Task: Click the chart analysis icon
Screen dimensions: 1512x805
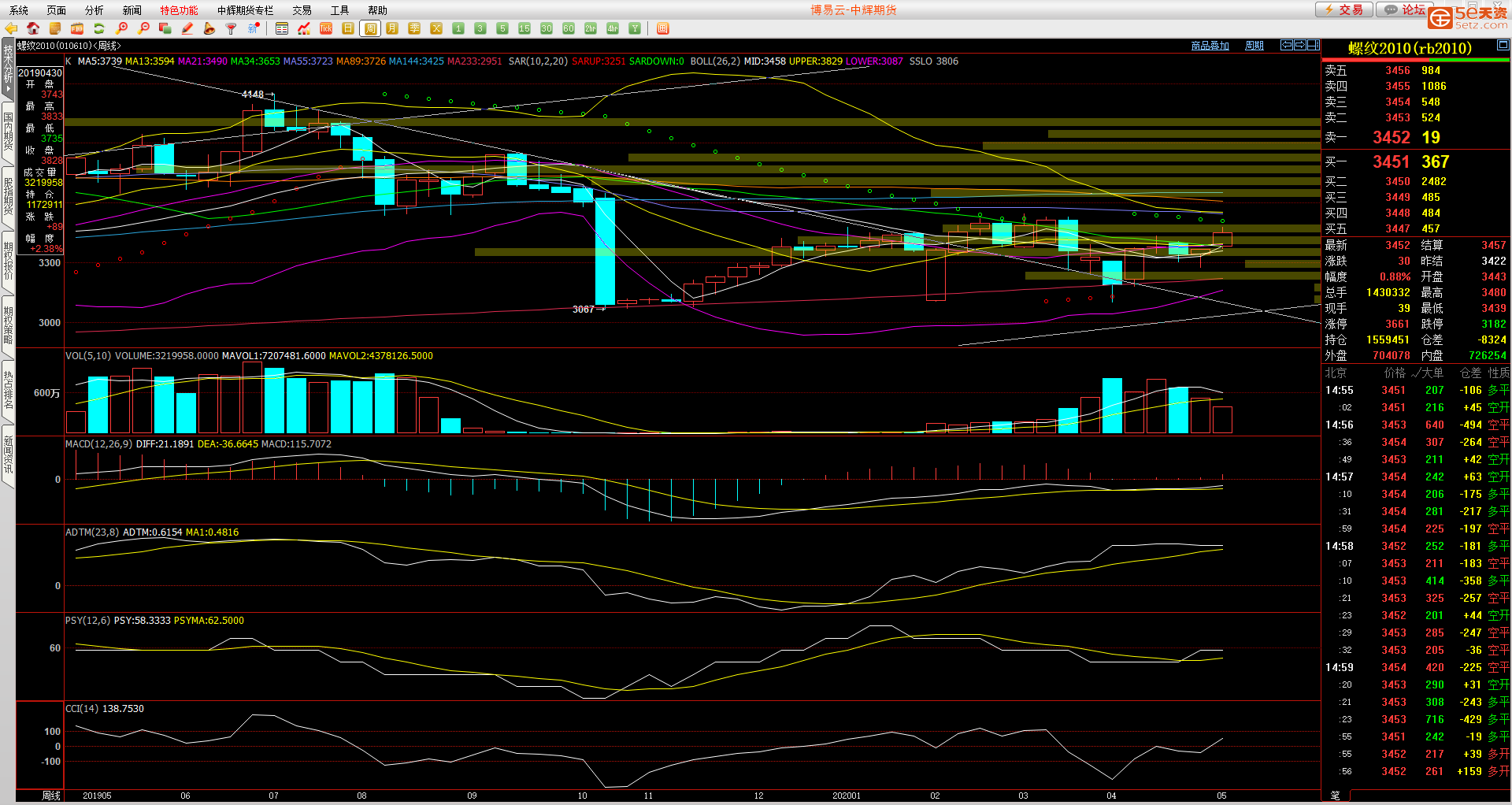Action: coord(304,28)
